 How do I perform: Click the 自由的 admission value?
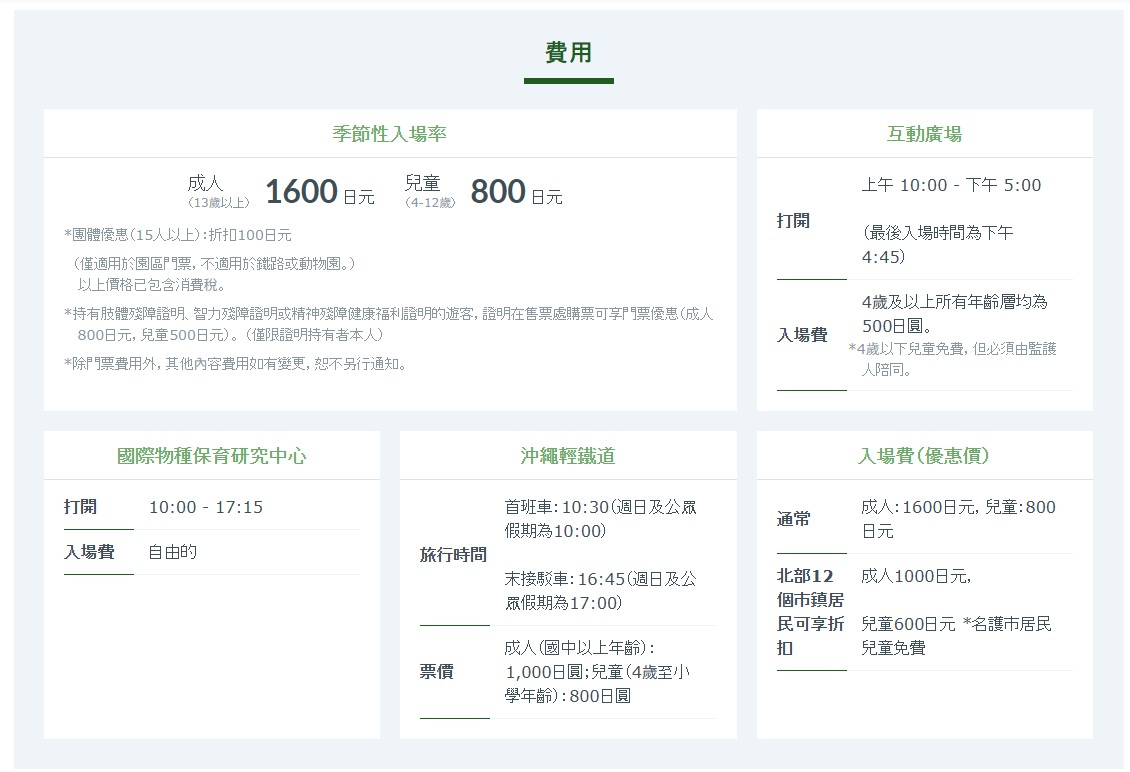pos(172,552)
